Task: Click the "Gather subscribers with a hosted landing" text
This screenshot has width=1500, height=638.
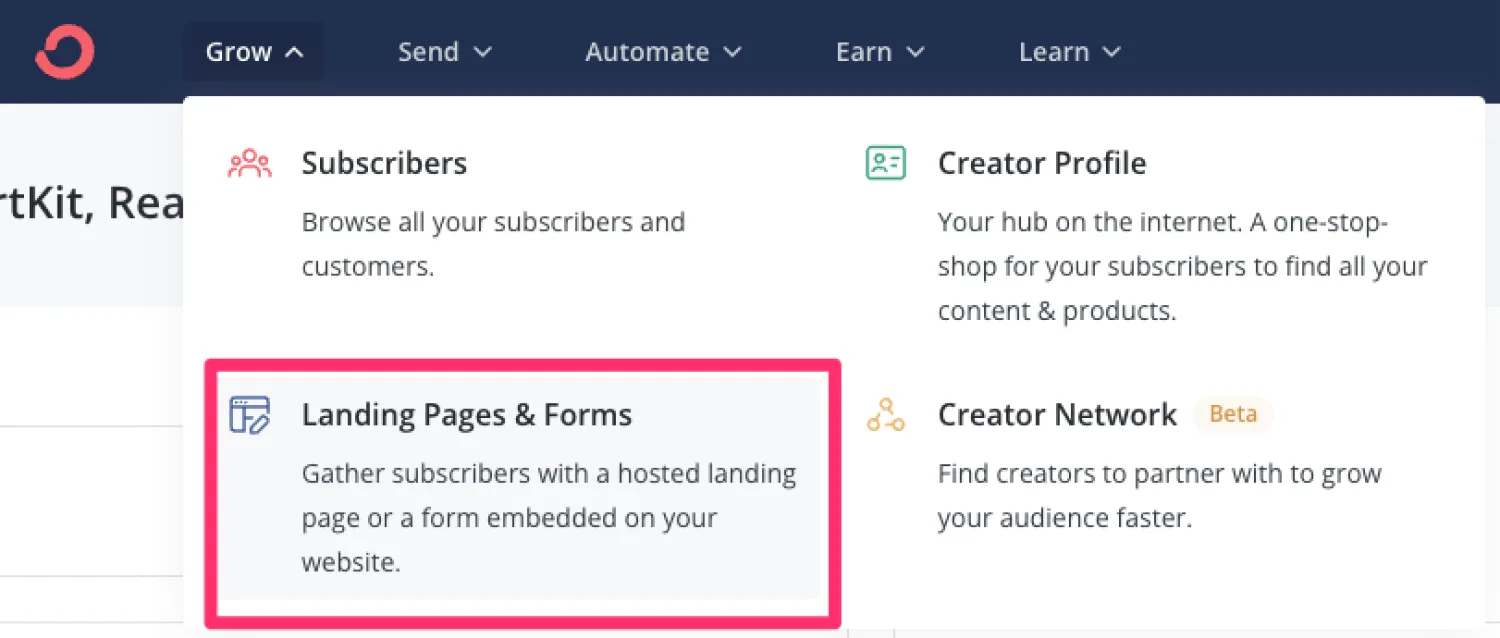Action: [x=548, y=473]
